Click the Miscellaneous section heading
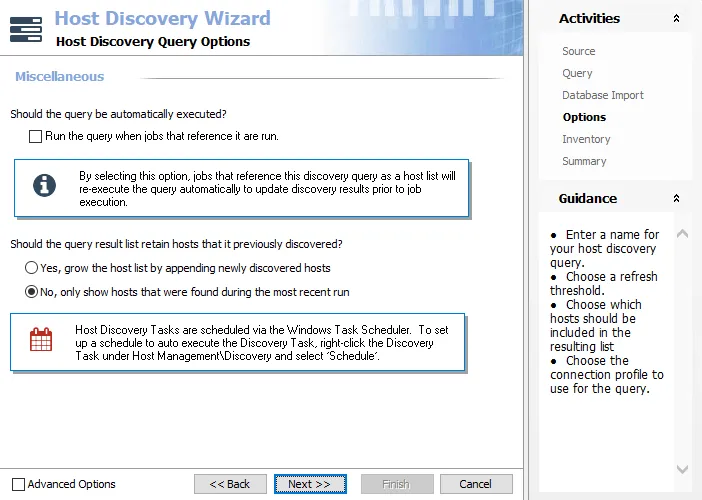702x500 pixels. click(60, 77)
